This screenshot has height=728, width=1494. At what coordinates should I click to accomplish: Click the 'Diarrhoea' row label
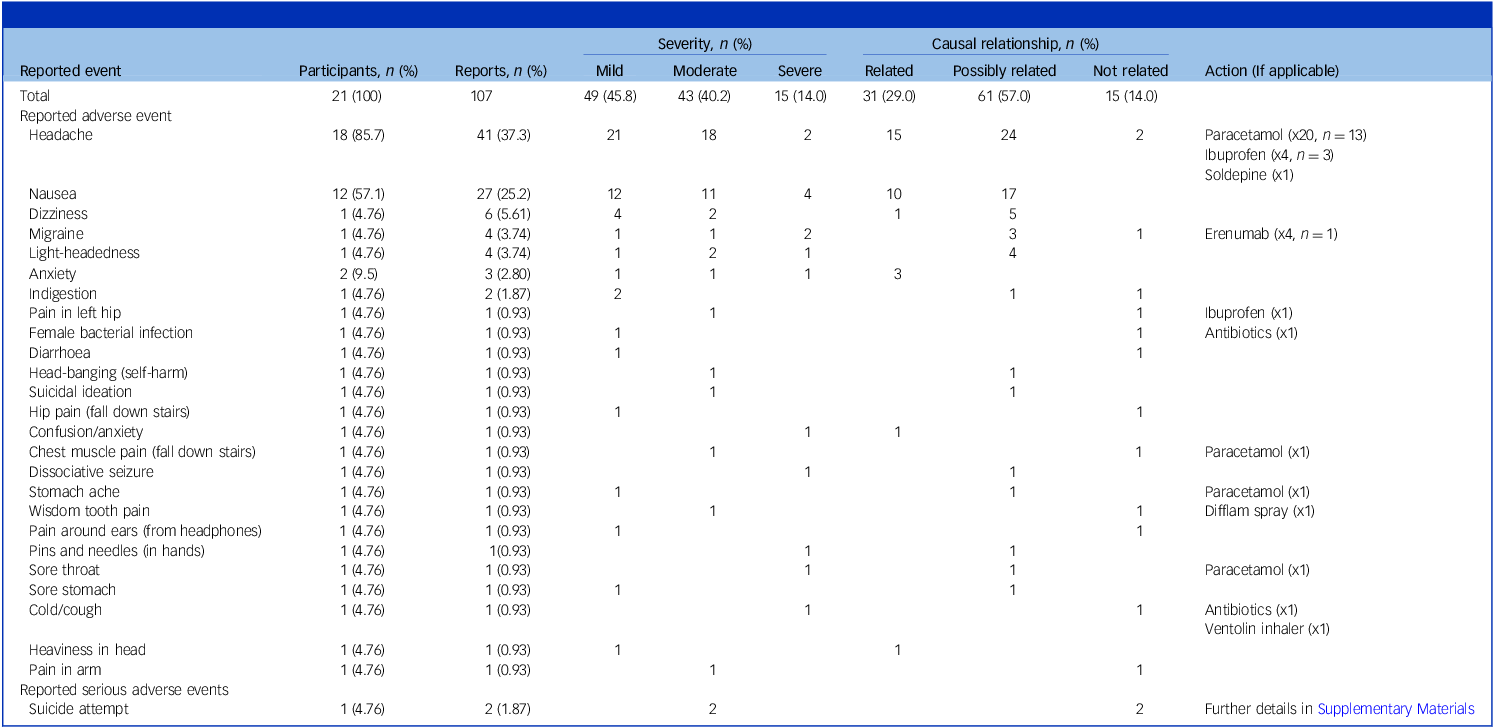click(59, 352)
